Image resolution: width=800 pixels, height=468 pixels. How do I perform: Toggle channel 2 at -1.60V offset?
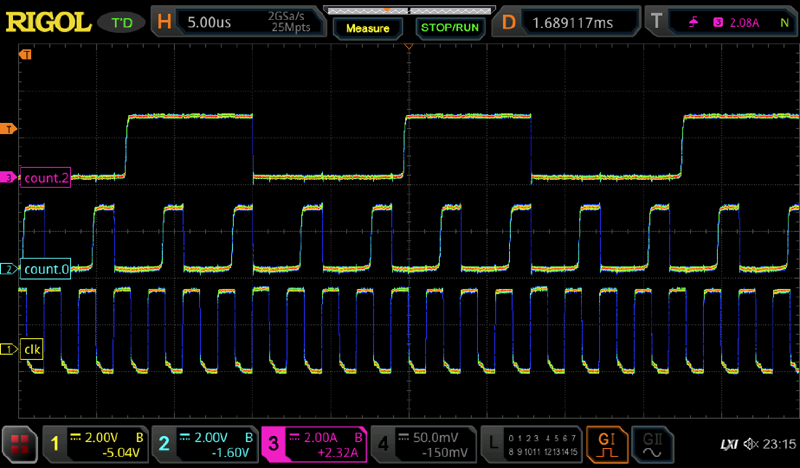pos(204,443)
